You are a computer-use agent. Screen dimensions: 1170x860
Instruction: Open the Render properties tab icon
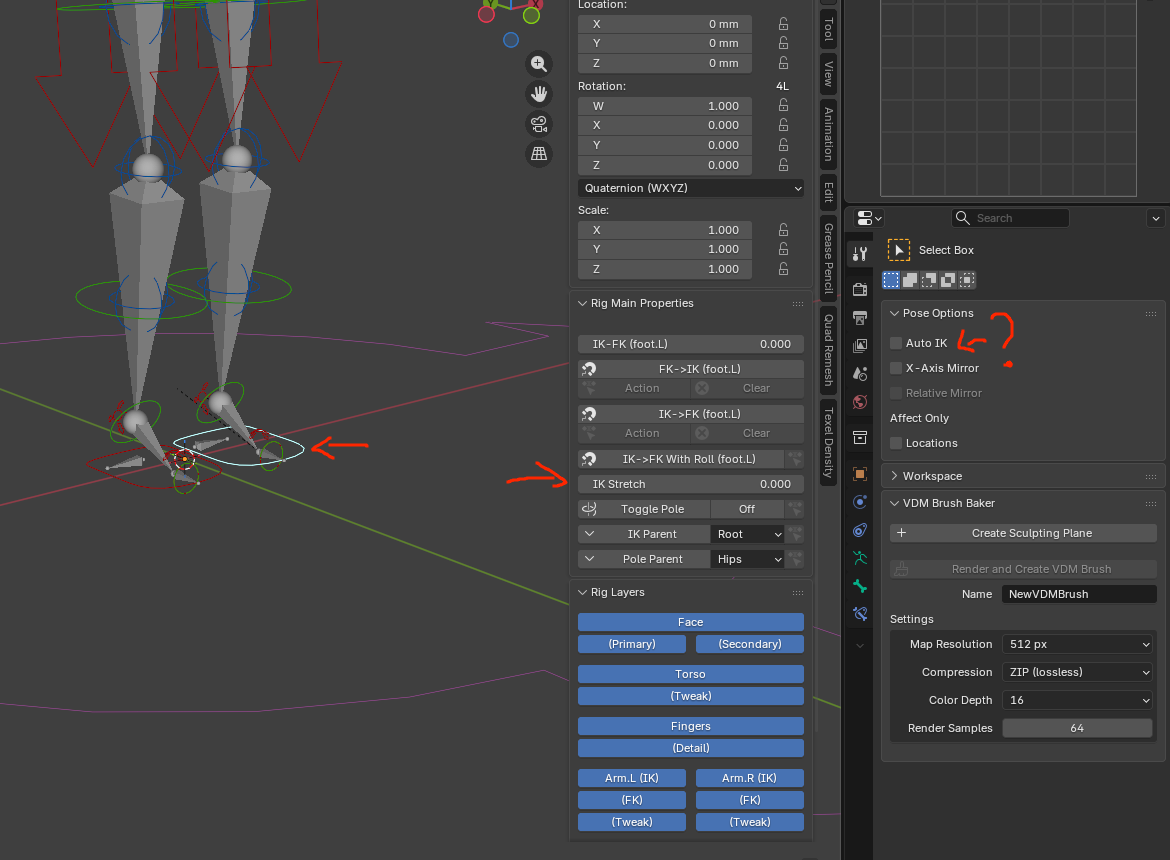(860, 289)
